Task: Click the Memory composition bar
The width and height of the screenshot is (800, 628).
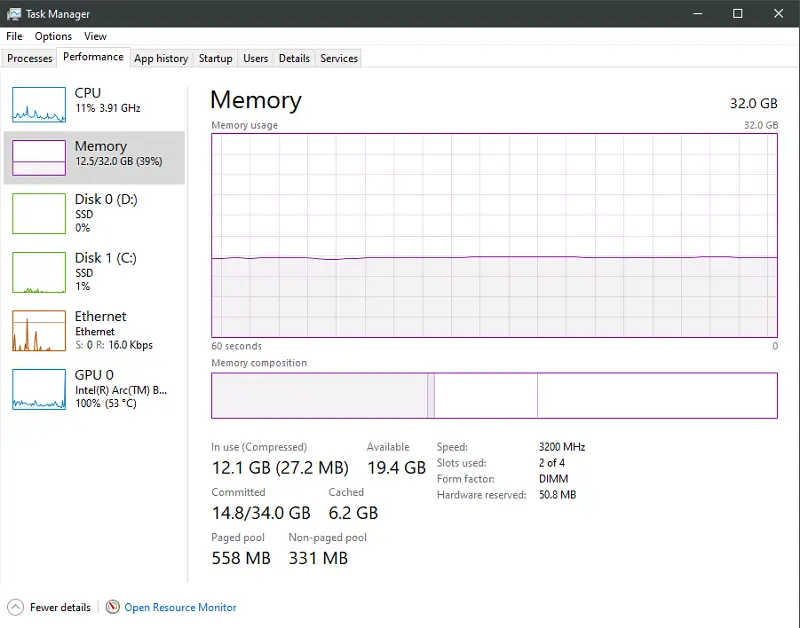Action: [493, 395]
